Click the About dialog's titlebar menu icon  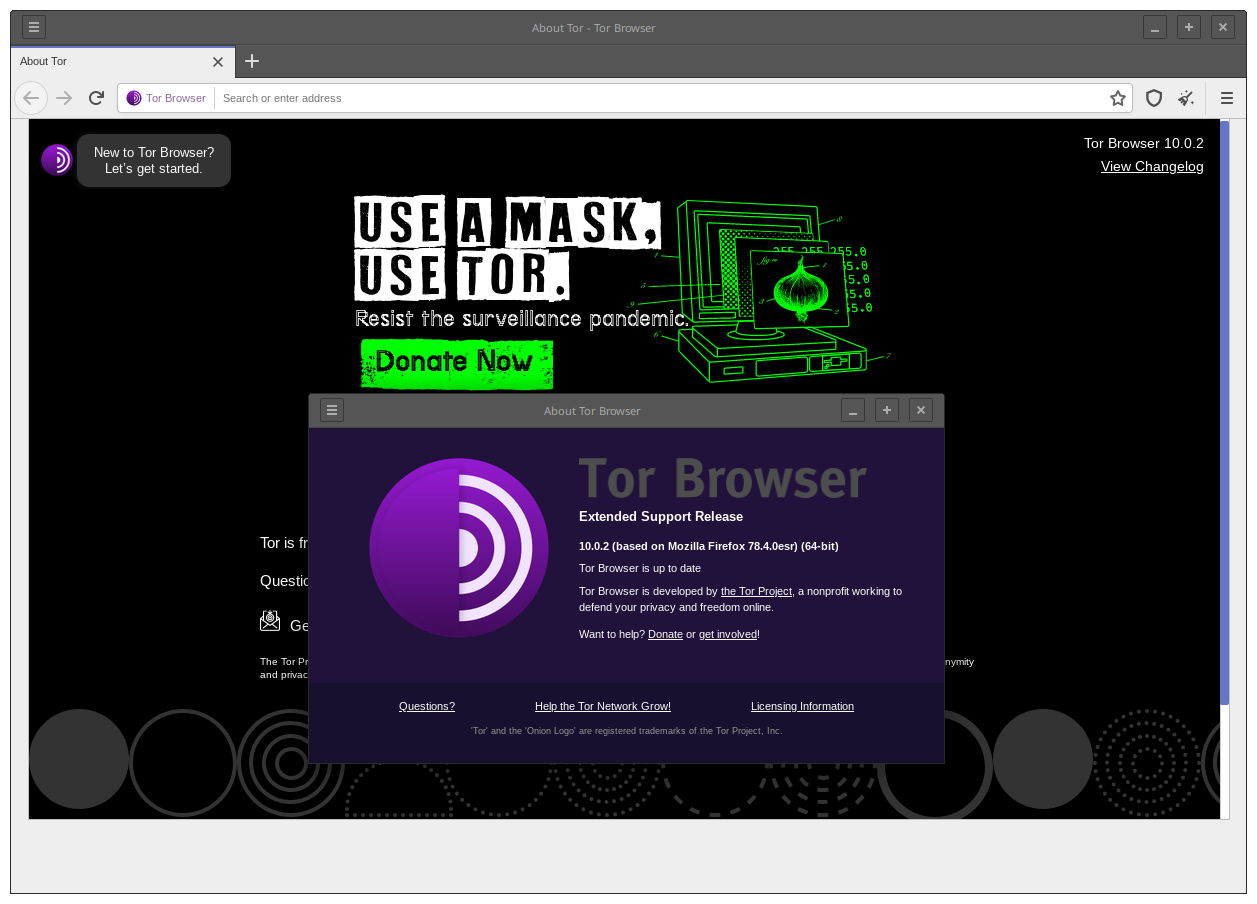pos(332,410)
